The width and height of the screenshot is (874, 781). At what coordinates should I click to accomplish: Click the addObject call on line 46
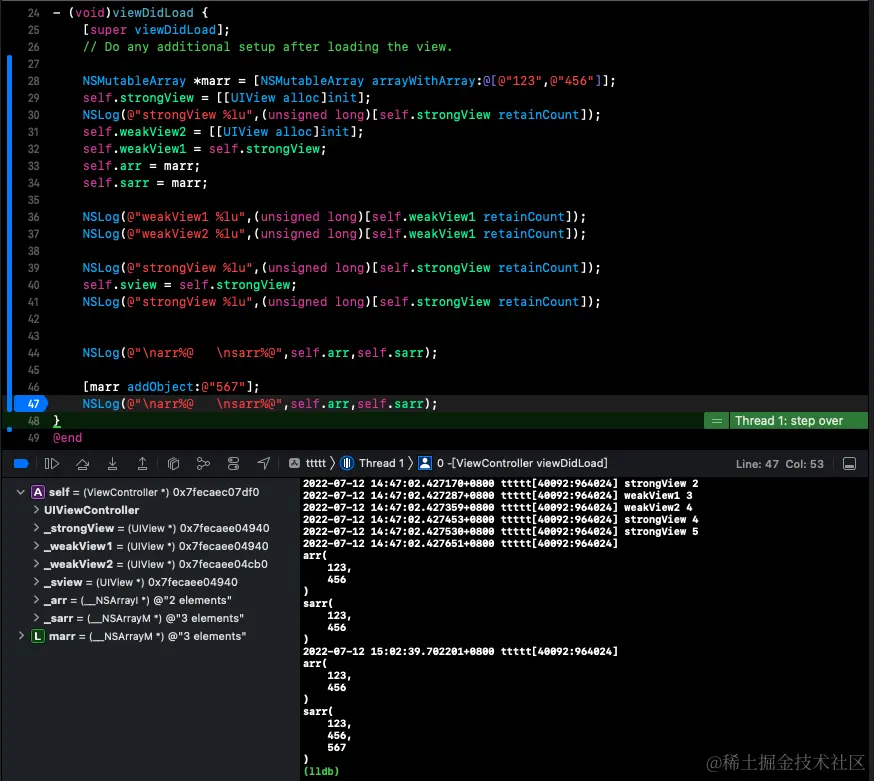(163, 387)
